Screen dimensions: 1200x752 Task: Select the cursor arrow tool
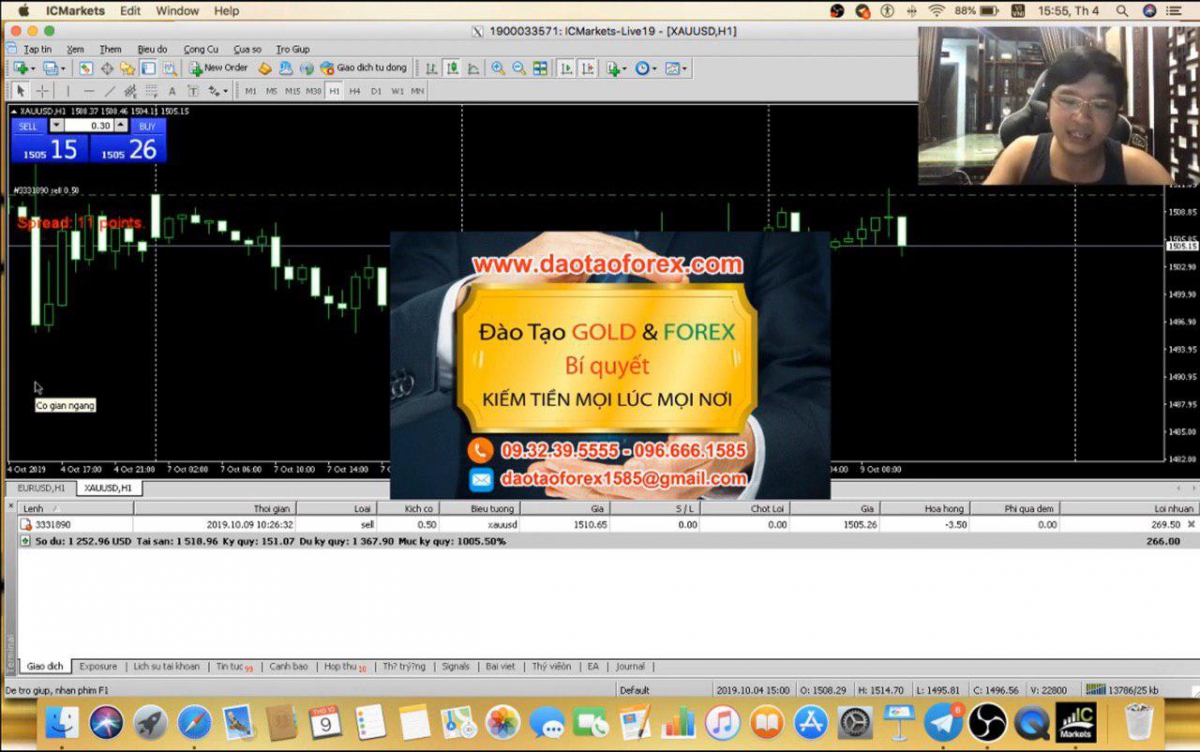tap(21, 91)
